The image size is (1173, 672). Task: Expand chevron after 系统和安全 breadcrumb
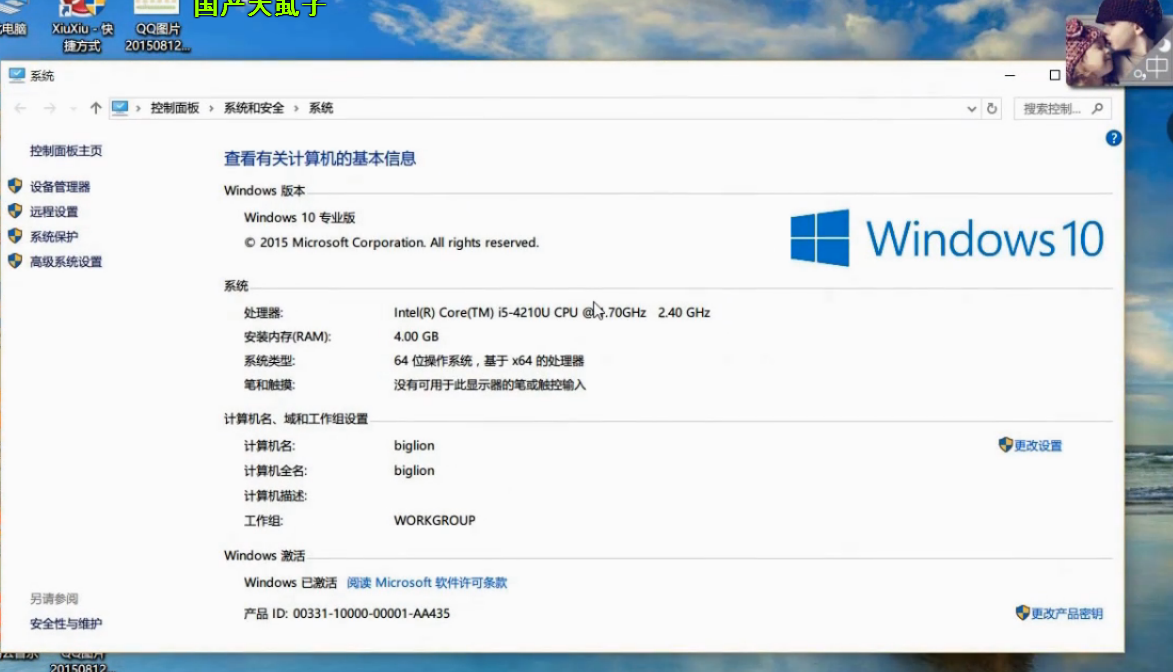click(x=296, y=108)
